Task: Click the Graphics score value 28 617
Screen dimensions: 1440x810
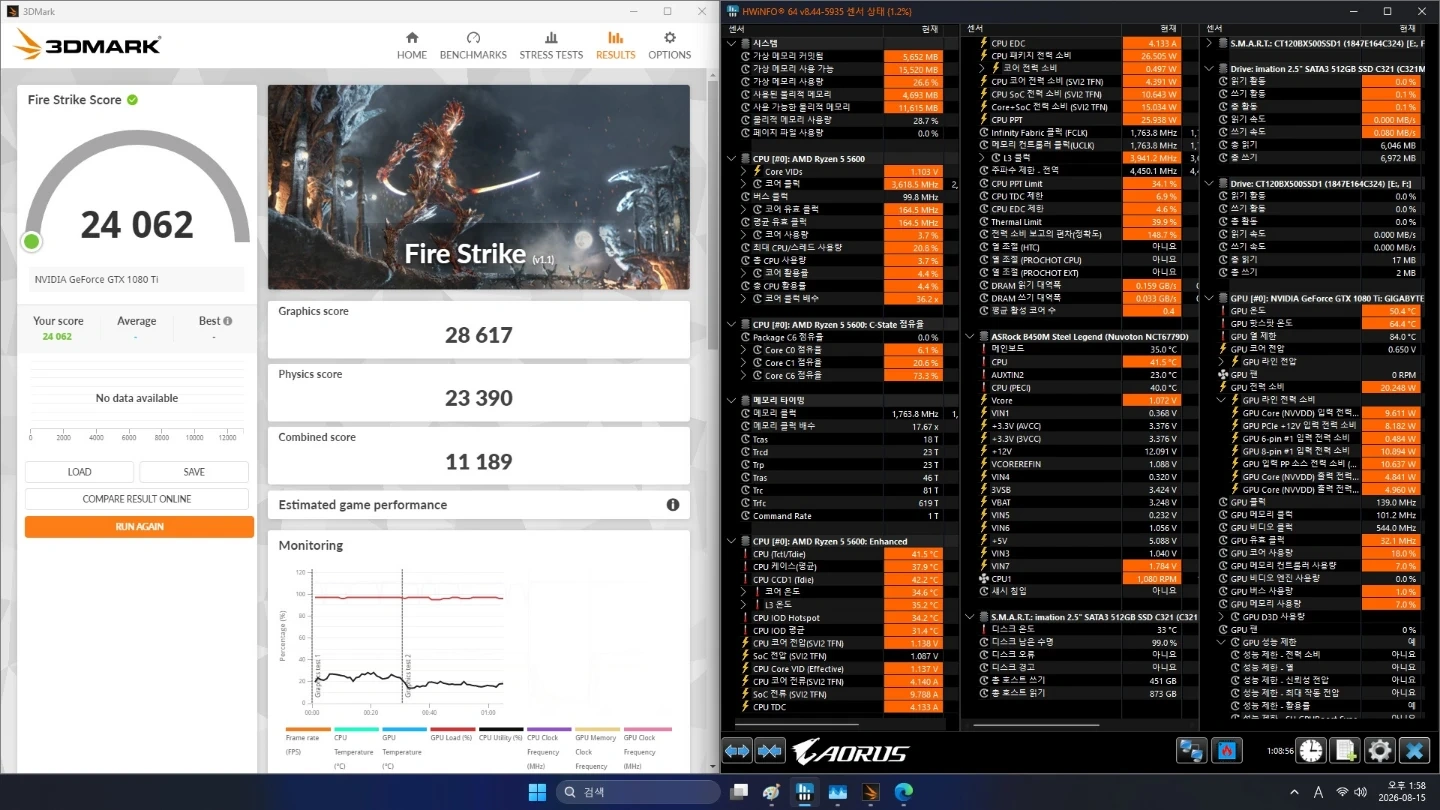Action: pos(478,335)
